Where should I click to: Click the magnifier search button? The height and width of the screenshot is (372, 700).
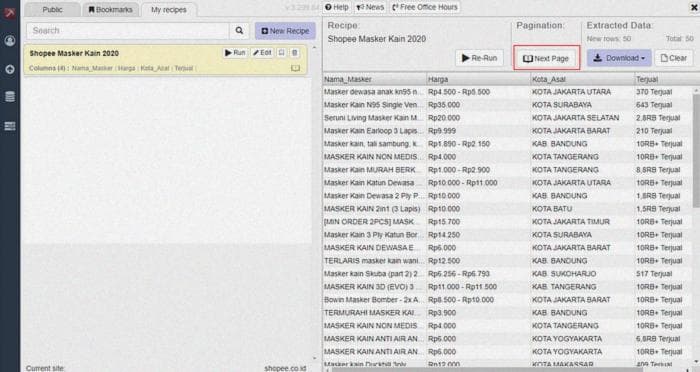[239, 30]
